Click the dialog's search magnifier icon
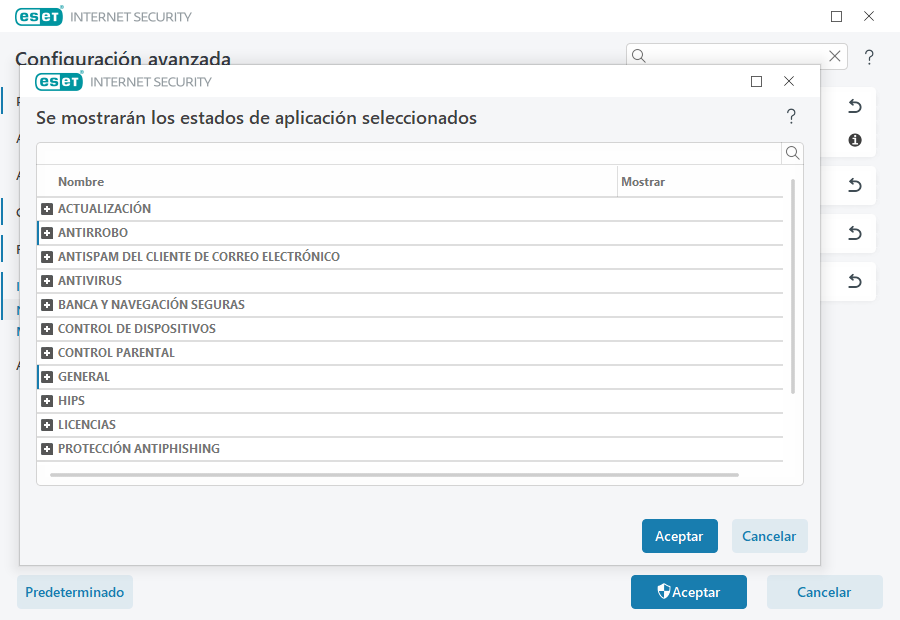900x620 pixels. point(793,153)
